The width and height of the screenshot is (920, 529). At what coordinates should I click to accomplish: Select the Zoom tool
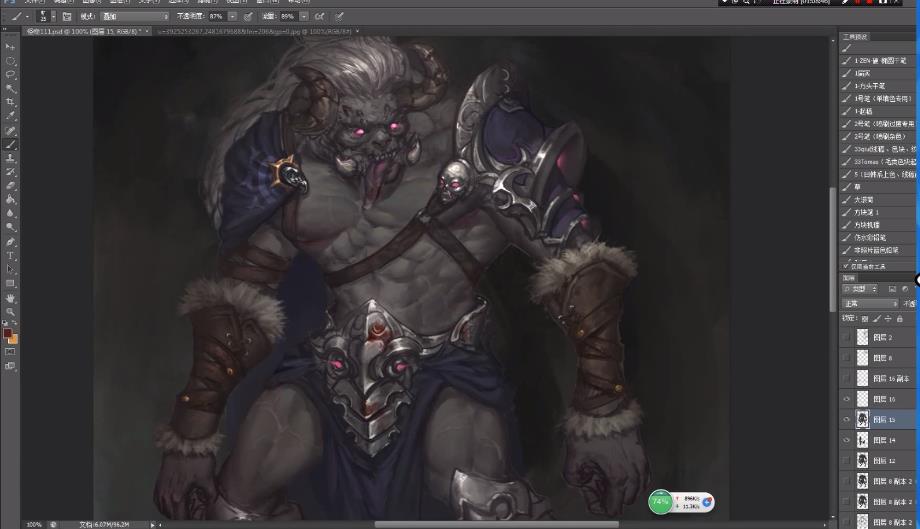pos(10,312)
